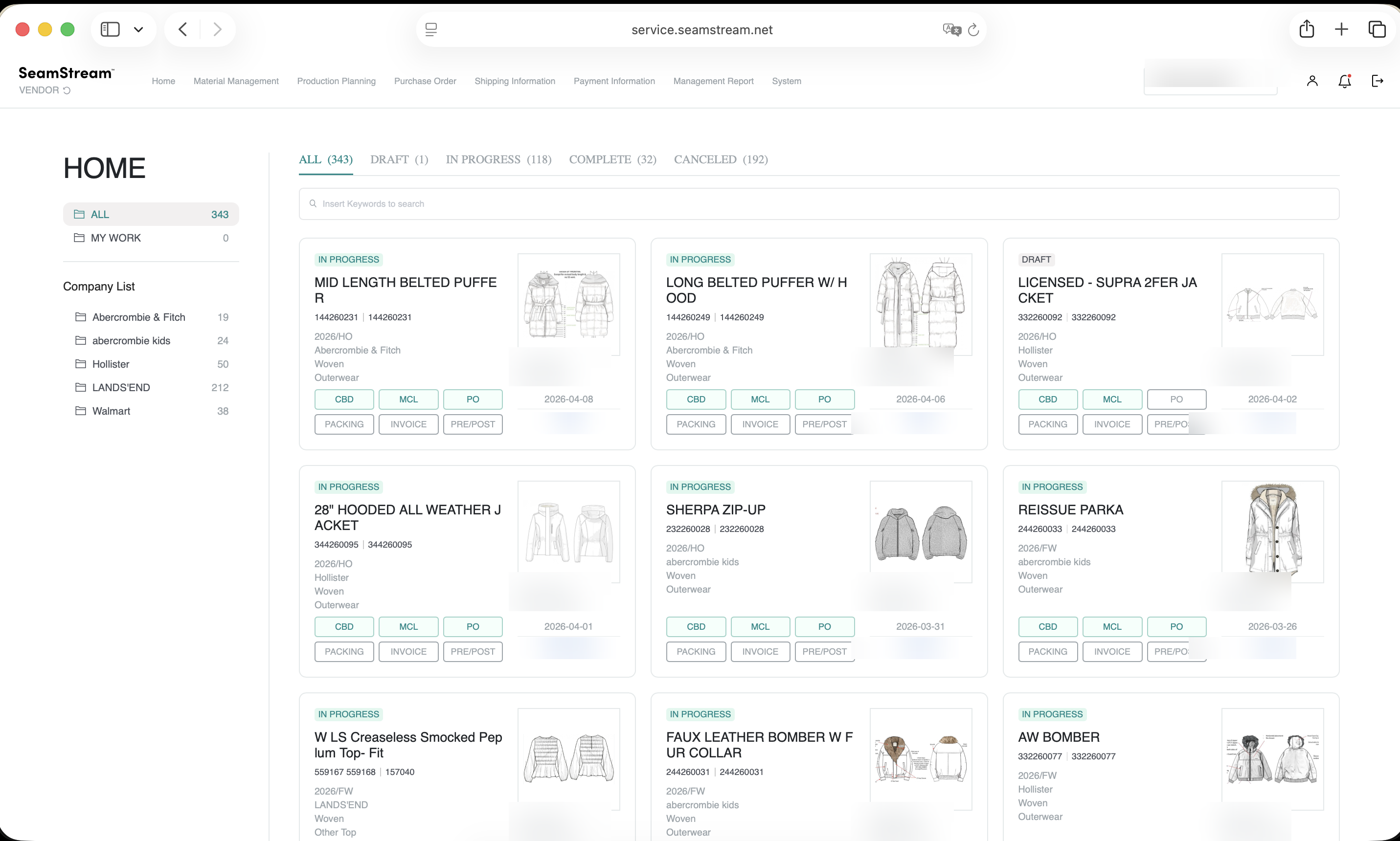
Task: Open the Mid Length Belted Puffer sketch thumbnail
Action: coord(568,304)
